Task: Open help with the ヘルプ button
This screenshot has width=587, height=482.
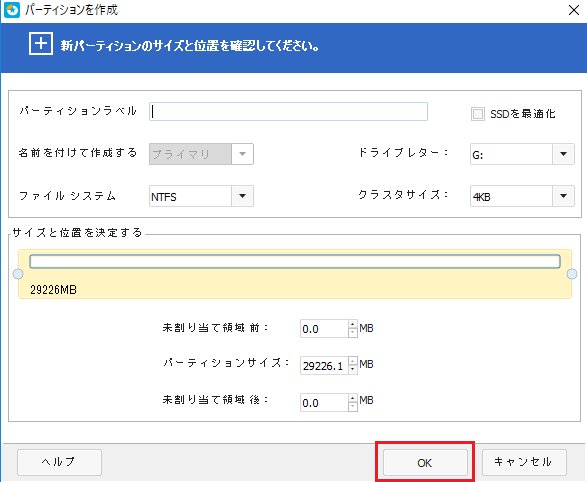Action: coord(59,462)
